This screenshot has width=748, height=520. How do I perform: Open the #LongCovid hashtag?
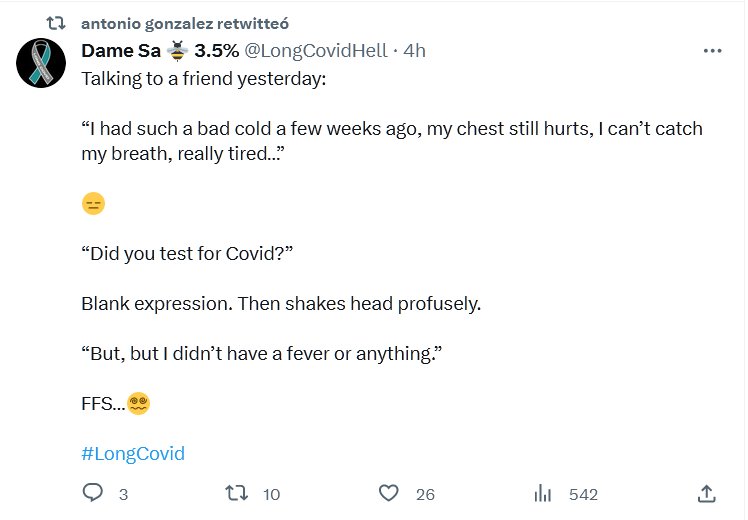133,453
